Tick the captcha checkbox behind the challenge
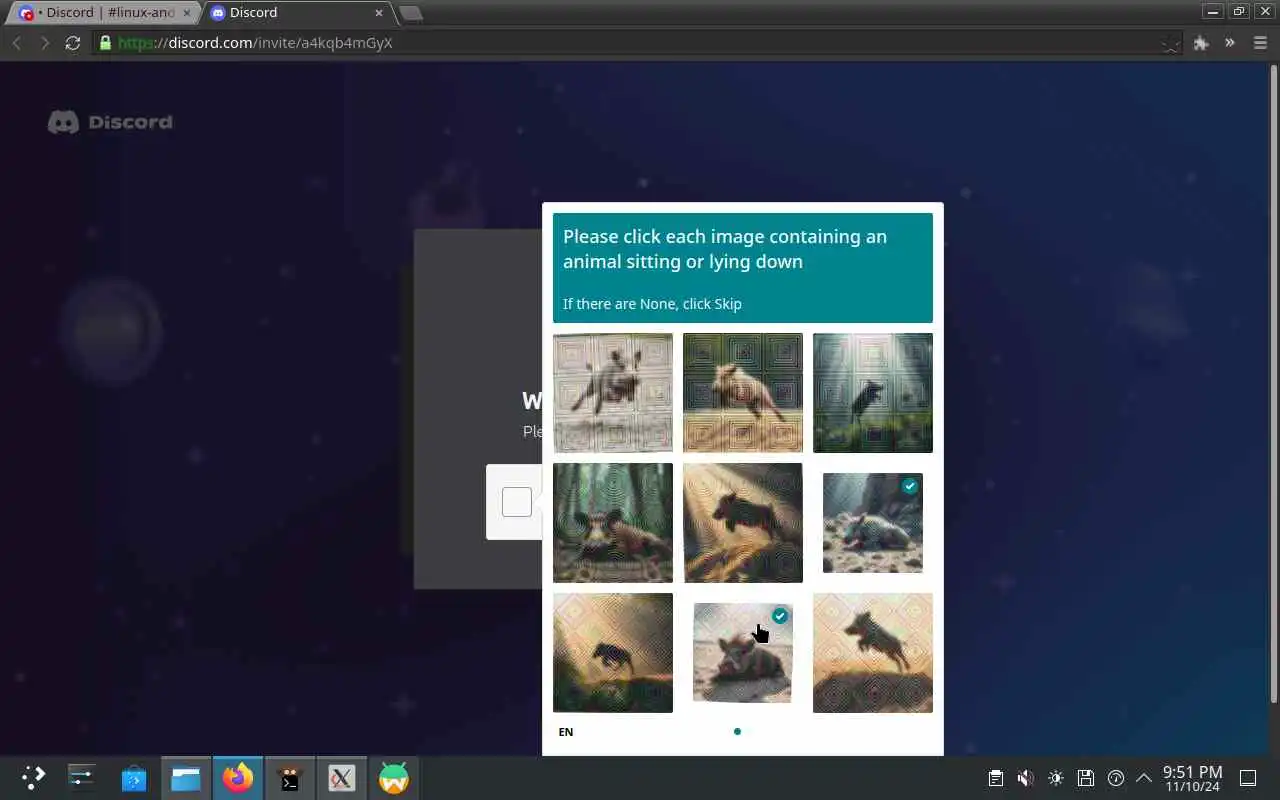 click(517, 502)
